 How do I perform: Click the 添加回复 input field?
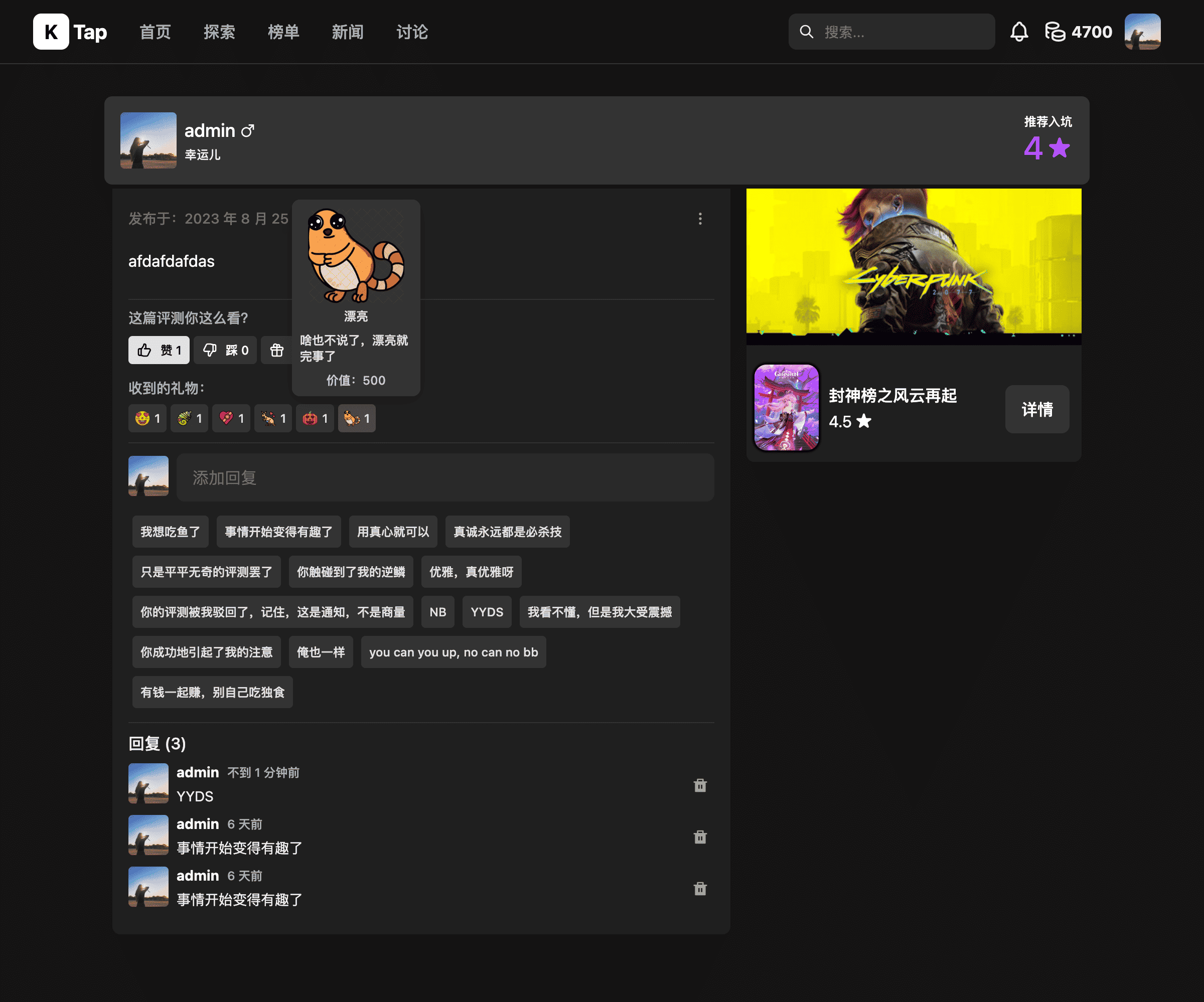445,477
